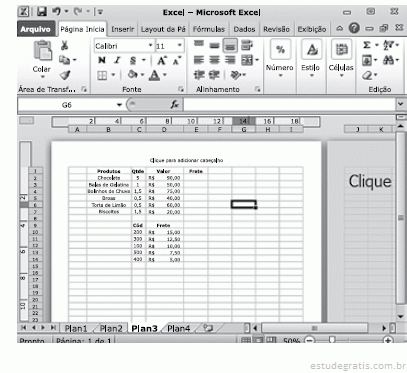407x373 pixels.
Task: Click the AutoSum sigma icon
Action: pos(367,45)
